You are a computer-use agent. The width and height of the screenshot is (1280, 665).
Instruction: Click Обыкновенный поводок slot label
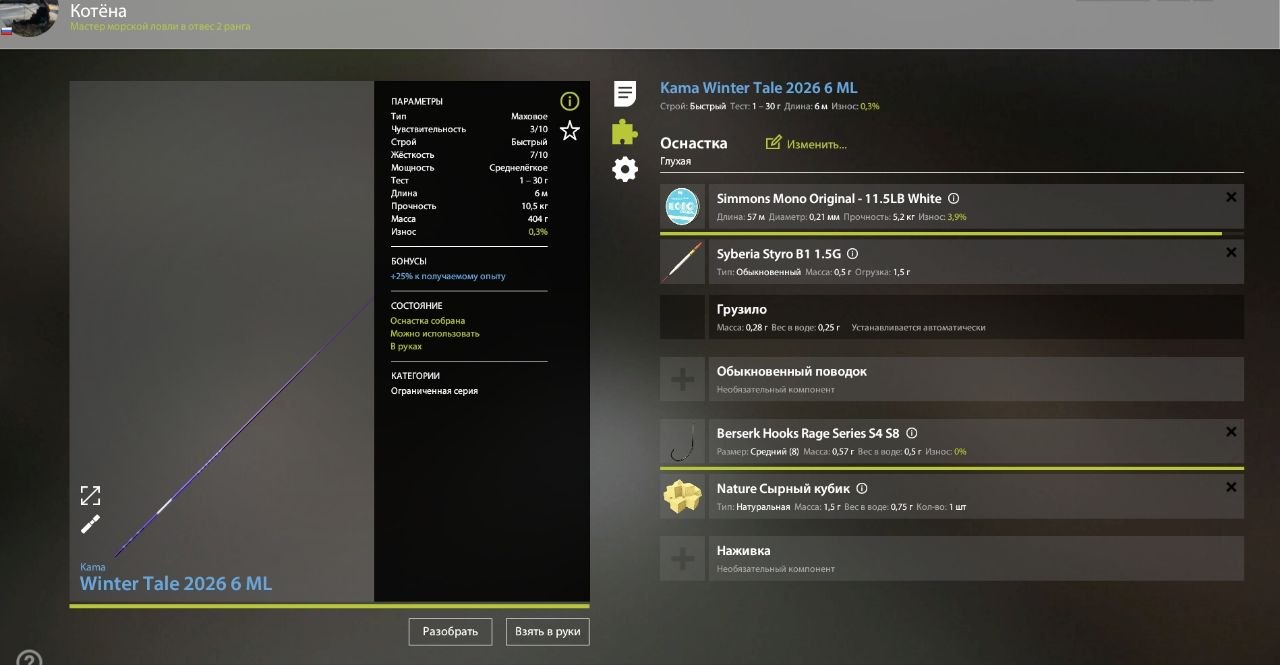click(792, 371)
